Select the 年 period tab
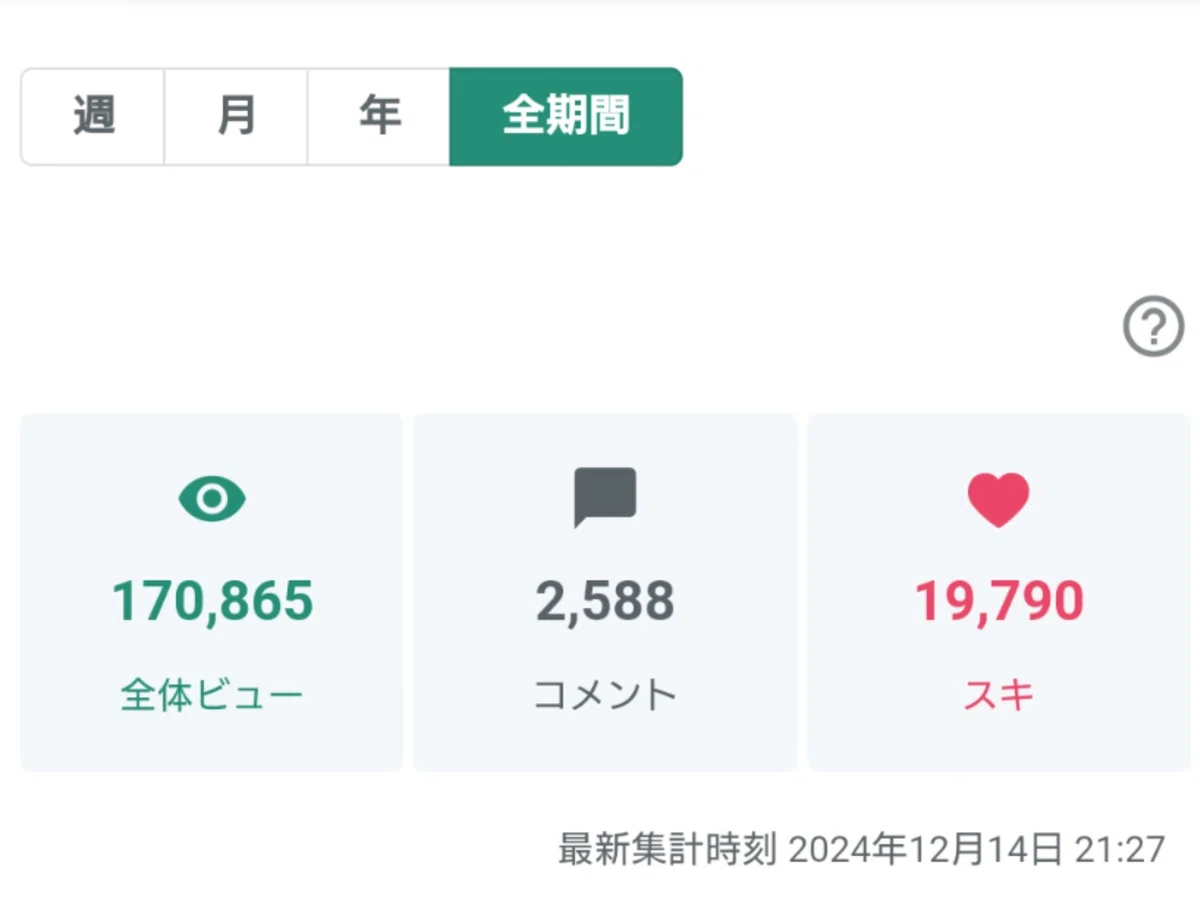This screenshot has width=1200, height=900. 379,116
